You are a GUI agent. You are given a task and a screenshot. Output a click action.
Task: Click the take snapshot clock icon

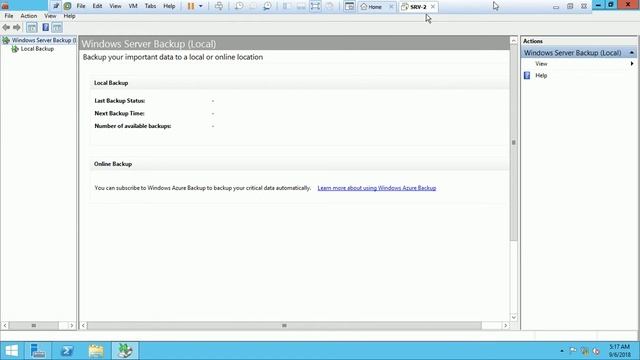[239, 6]
